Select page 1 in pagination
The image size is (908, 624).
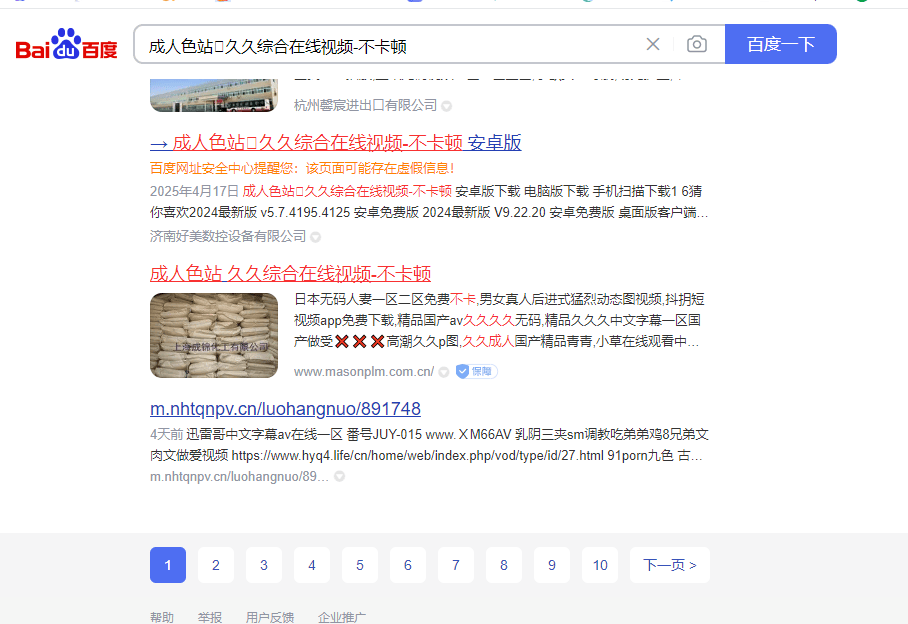[168, 565]
